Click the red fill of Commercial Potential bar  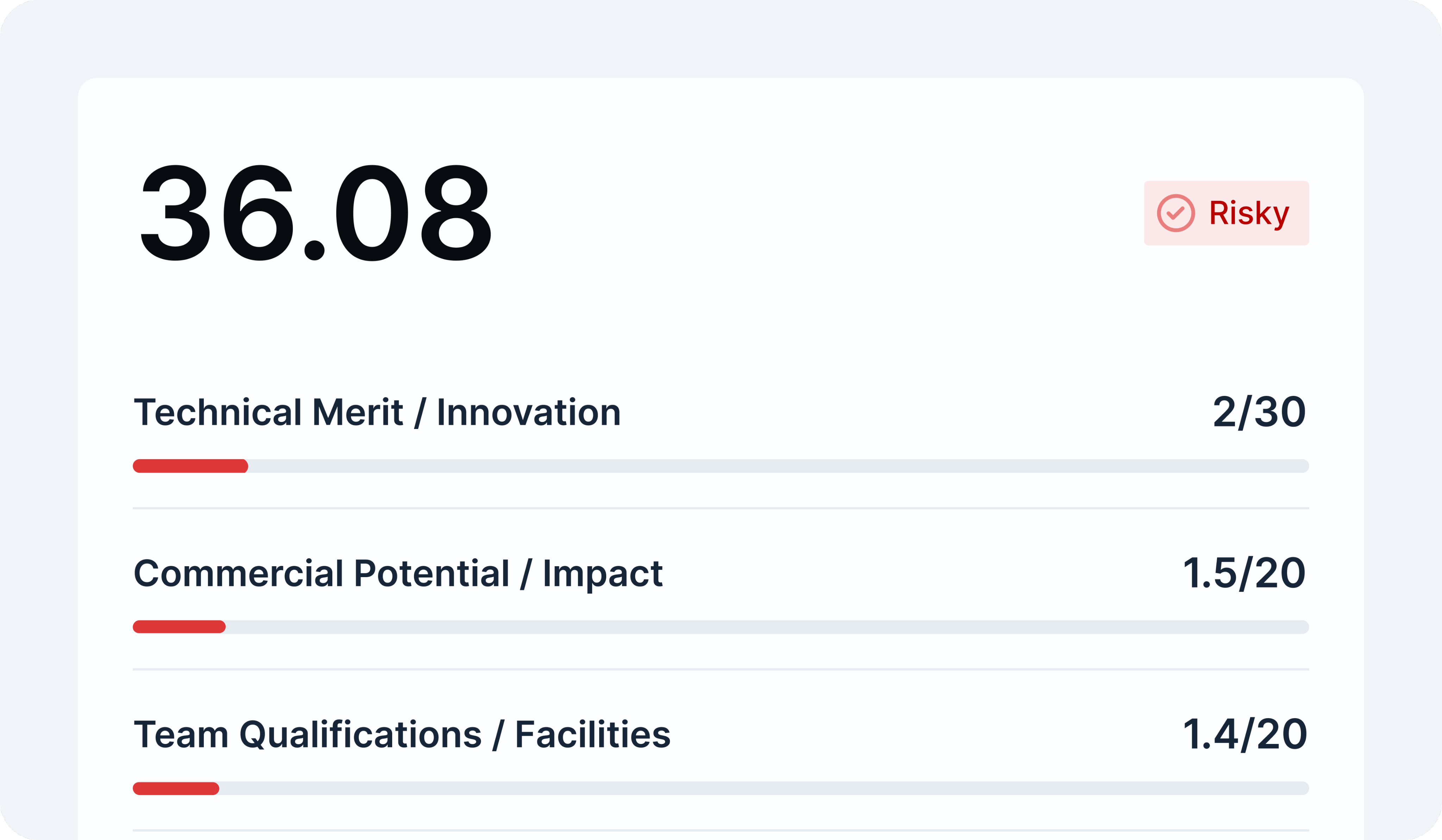pyautogui.click(x=178, y=627)
